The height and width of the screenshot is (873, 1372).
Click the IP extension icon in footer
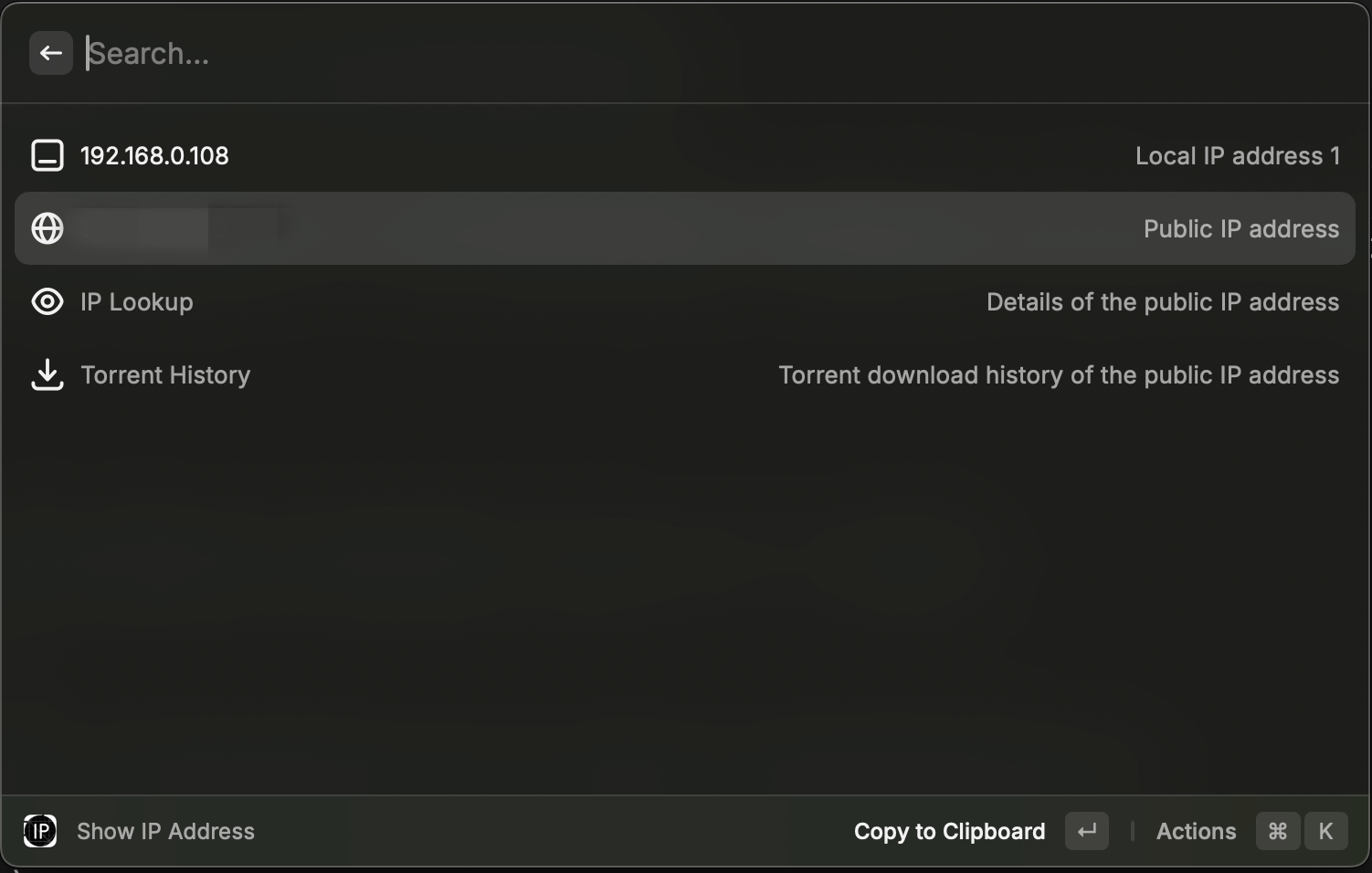40,831
